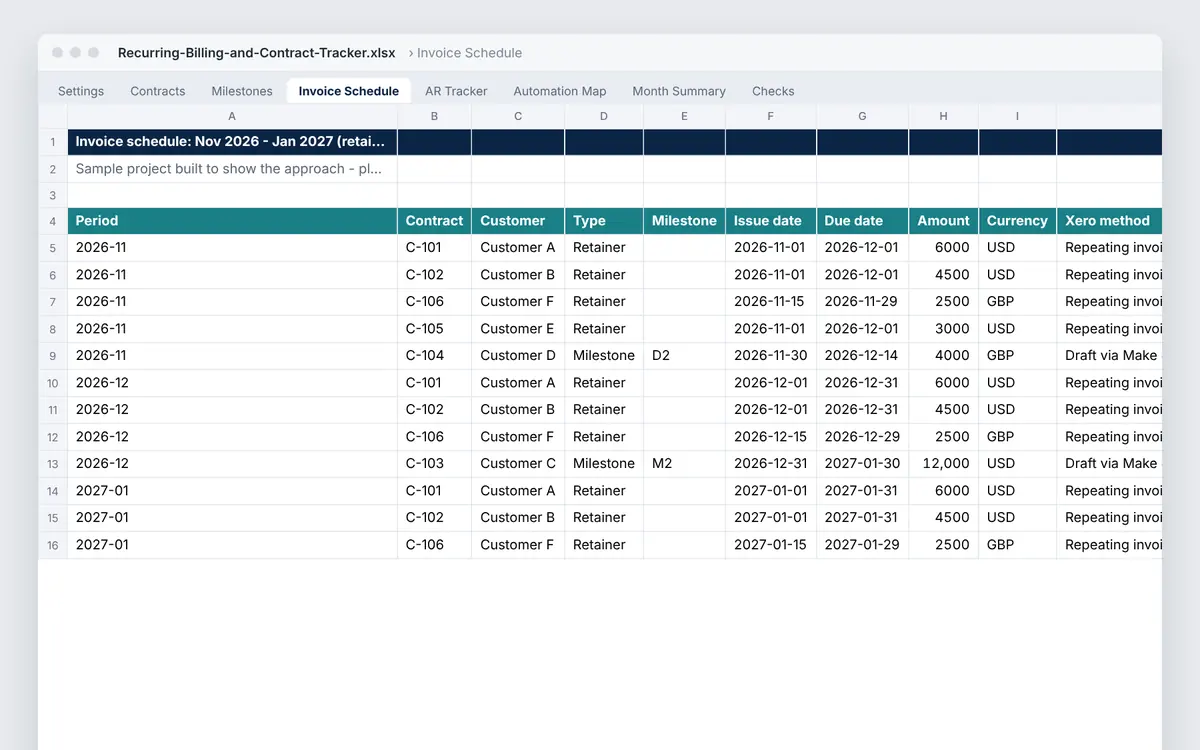Click GBP currency cell in row 7
The width and height of the screenshot is (1200, 750).
pos(1017,301)
